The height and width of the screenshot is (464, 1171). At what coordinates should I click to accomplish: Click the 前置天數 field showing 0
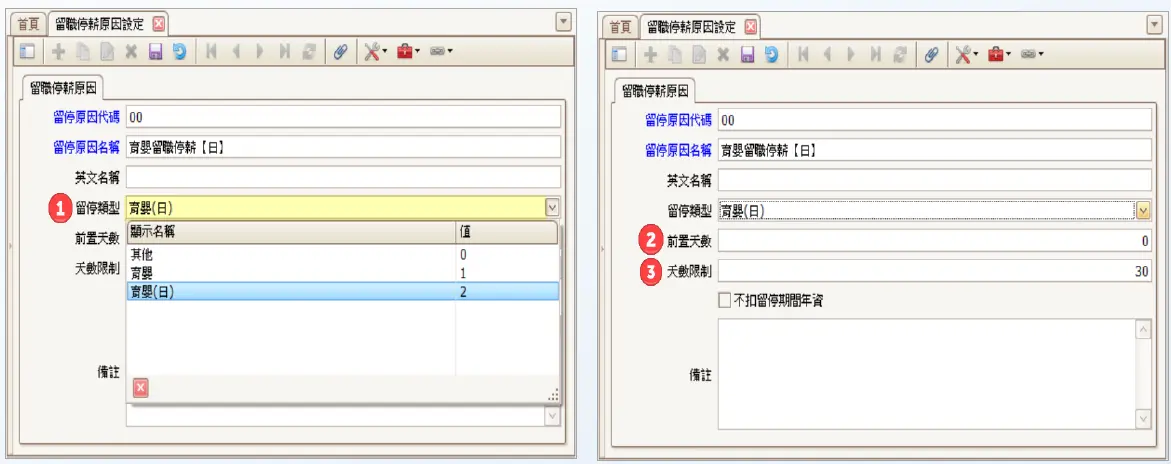(934, 241)
